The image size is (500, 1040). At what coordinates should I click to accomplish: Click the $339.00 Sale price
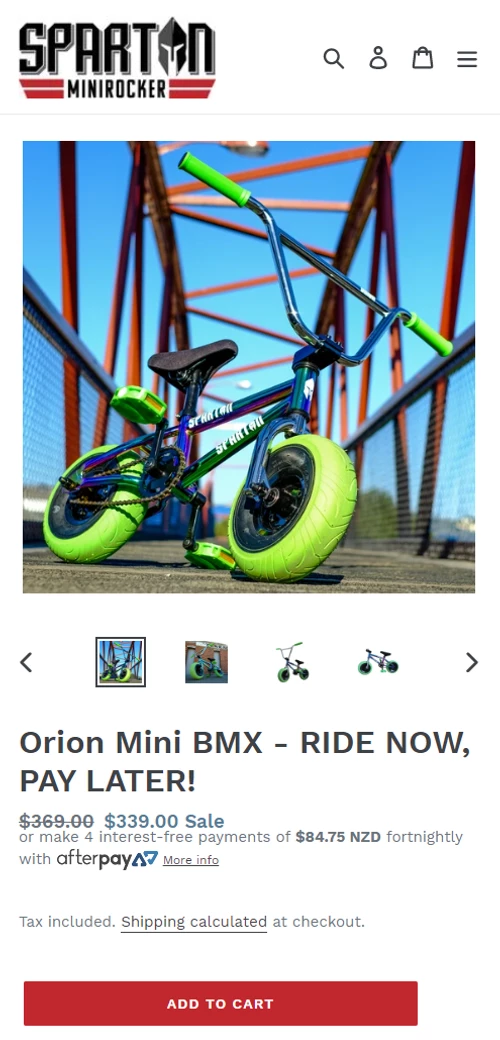tap(164, 821)
